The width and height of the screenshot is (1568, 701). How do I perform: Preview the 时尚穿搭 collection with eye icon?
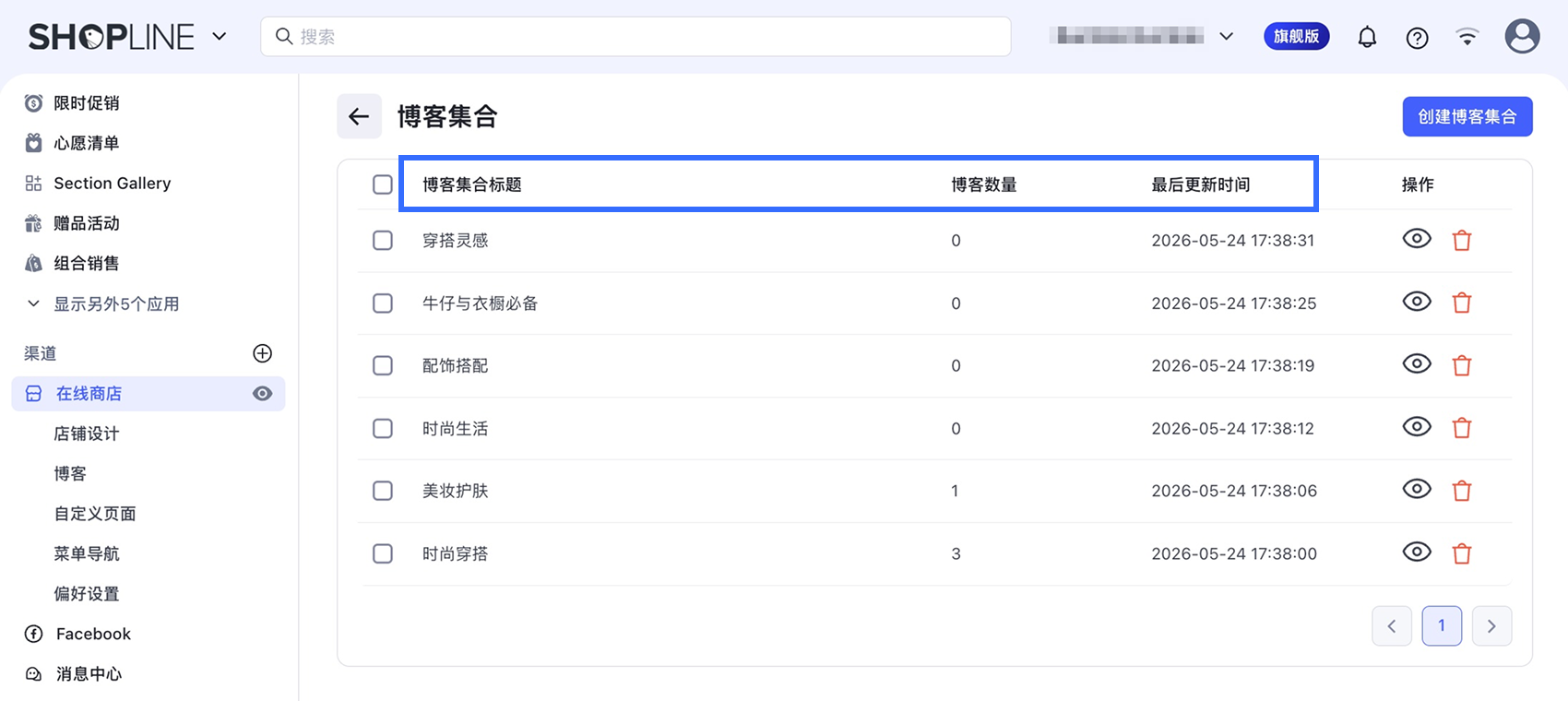[1417, 552]
